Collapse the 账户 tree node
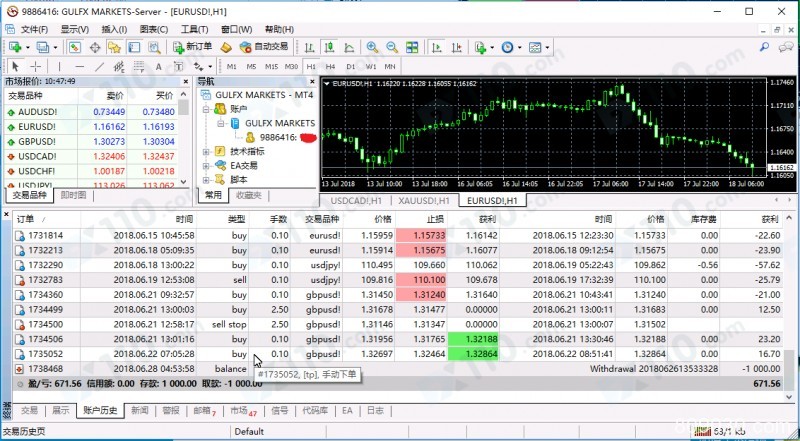The height and width of the screenshot is (441, 800). click(206, 109)
